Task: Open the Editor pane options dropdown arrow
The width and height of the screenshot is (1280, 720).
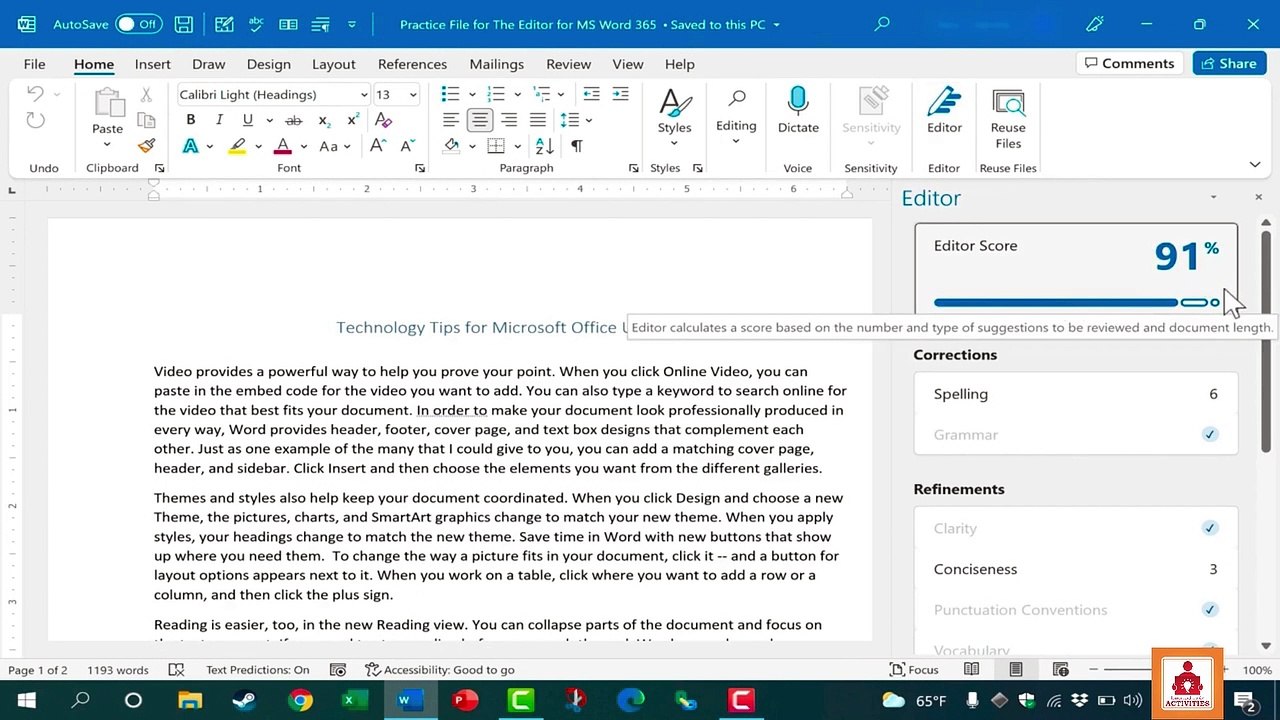Action: [x=1213, y=198]
